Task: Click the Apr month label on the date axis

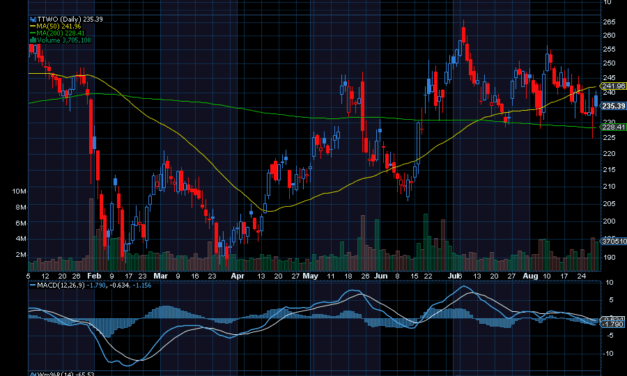Action: coord(237,276)
